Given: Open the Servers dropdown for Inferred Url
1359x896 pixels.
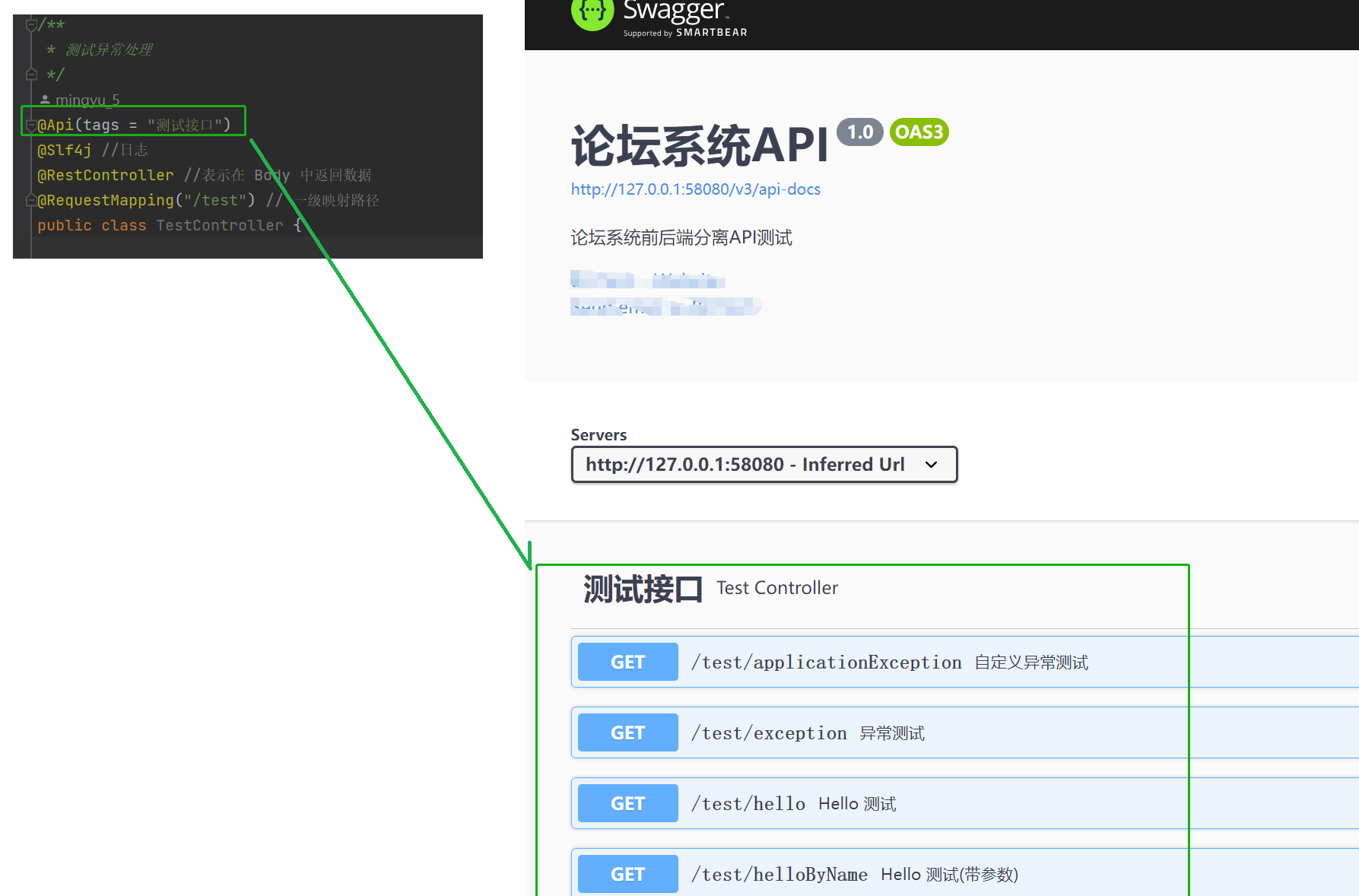Looking at the screenshot, I should tap(764, 464).
